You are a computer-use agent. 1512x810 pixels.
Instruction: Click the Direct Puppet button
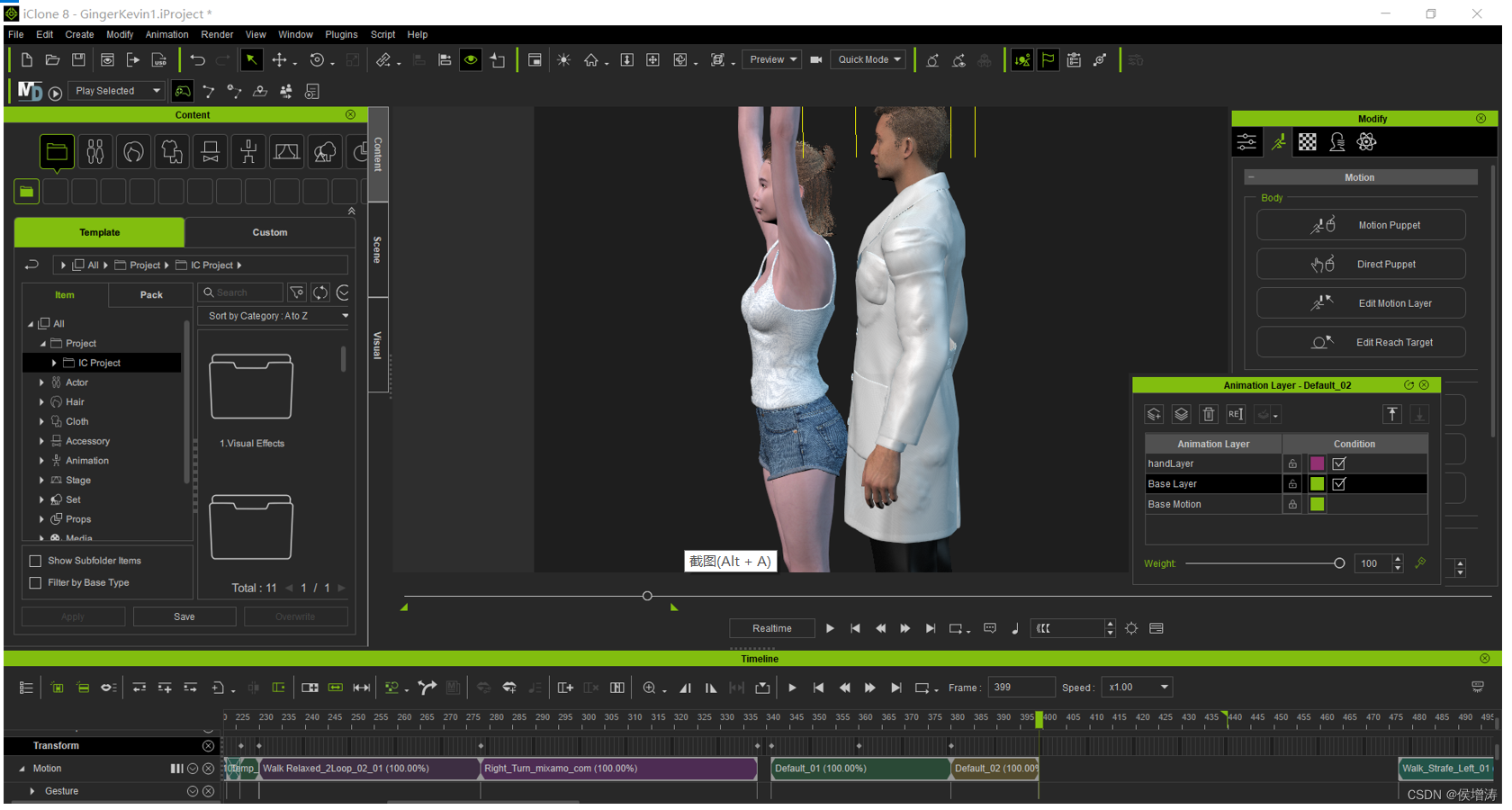click(1361, 265)
